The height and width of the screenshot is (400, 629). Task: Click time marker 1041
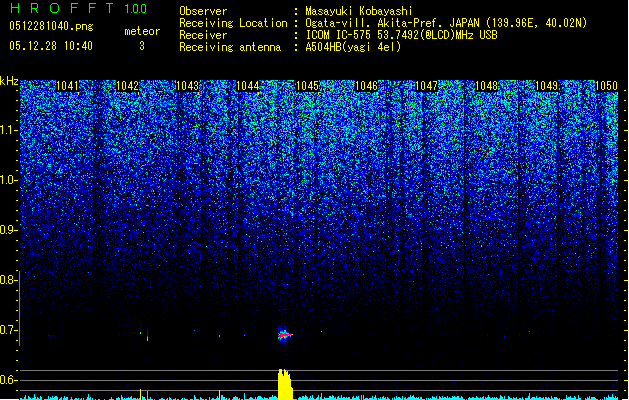click(67, 86)
